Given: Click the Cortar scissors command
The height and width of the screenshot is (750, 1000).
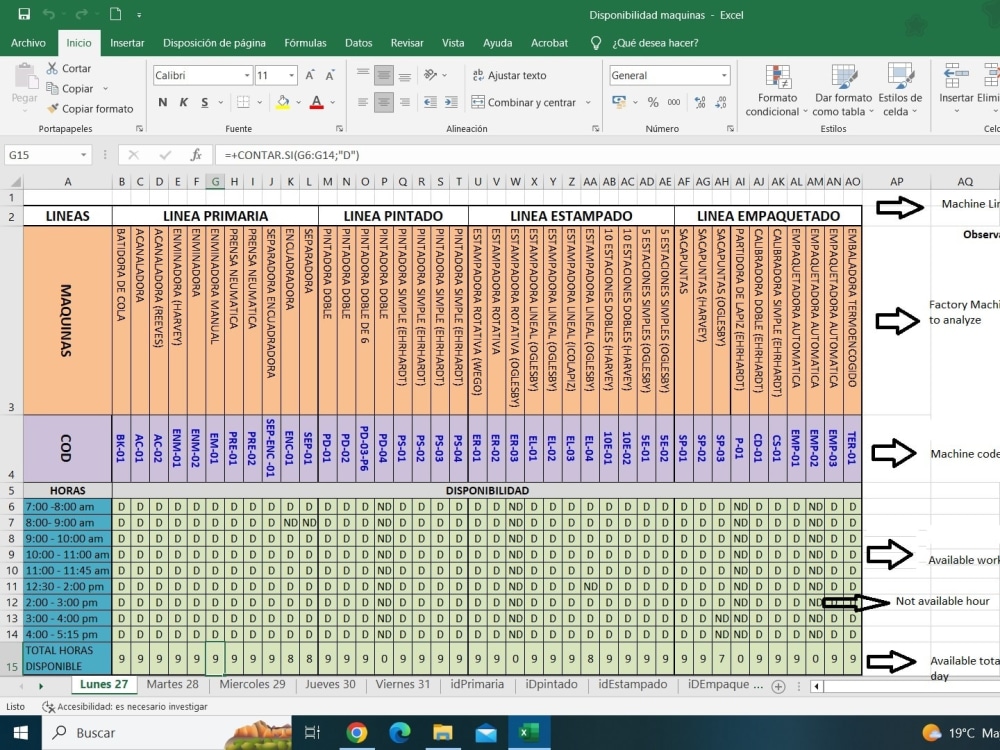Looking at the screenshot, I should point(69,68).
